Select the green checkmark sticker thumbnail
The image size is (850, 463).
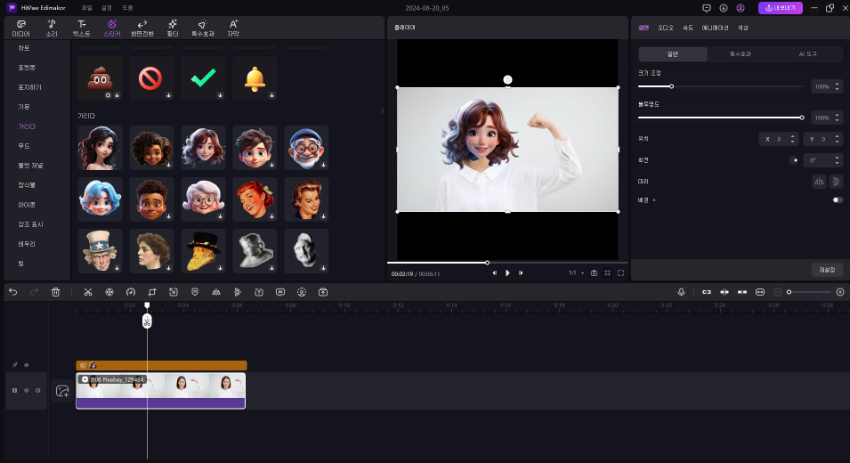(x=203, y=78)
